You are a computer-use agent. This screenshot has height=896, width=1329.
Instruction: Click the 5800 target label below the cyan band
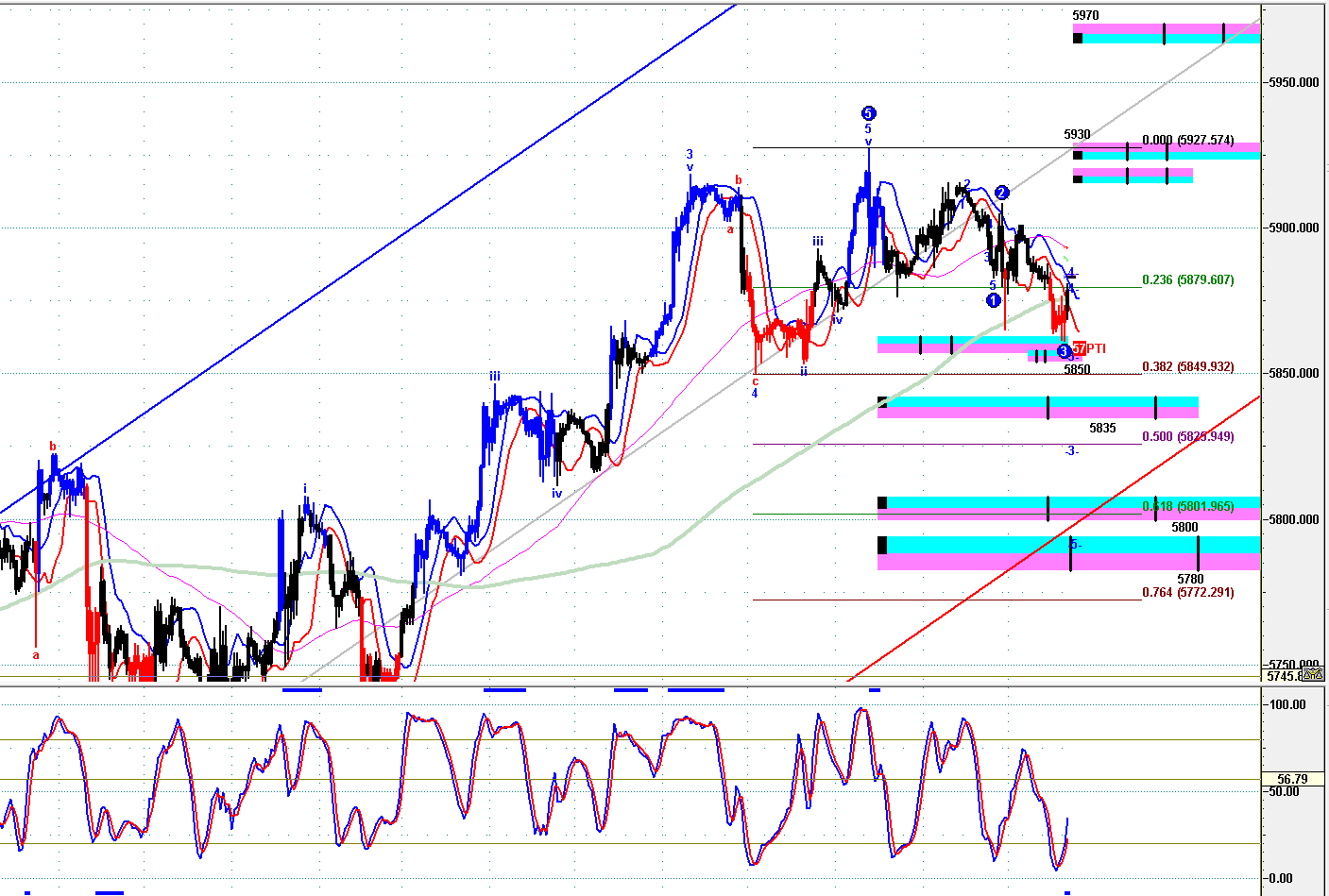click(x=1184, y=527)
